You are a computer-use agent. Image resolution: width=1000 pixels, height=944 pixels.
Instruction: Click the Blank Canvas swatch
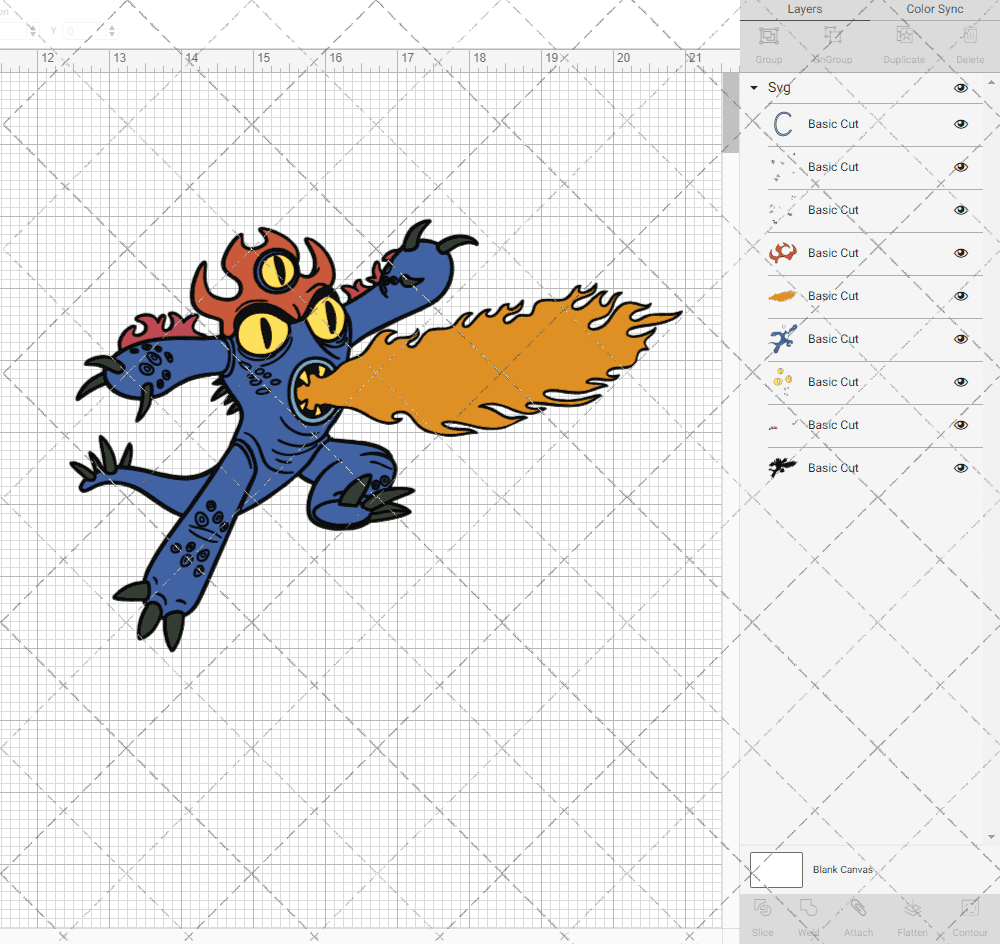(x=776, y=869)
